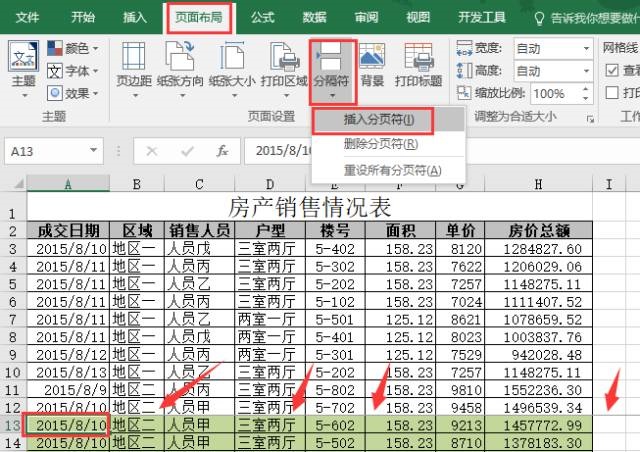Switch to the 开始 tab
640x452 pixels.
(x=83, y=18)
